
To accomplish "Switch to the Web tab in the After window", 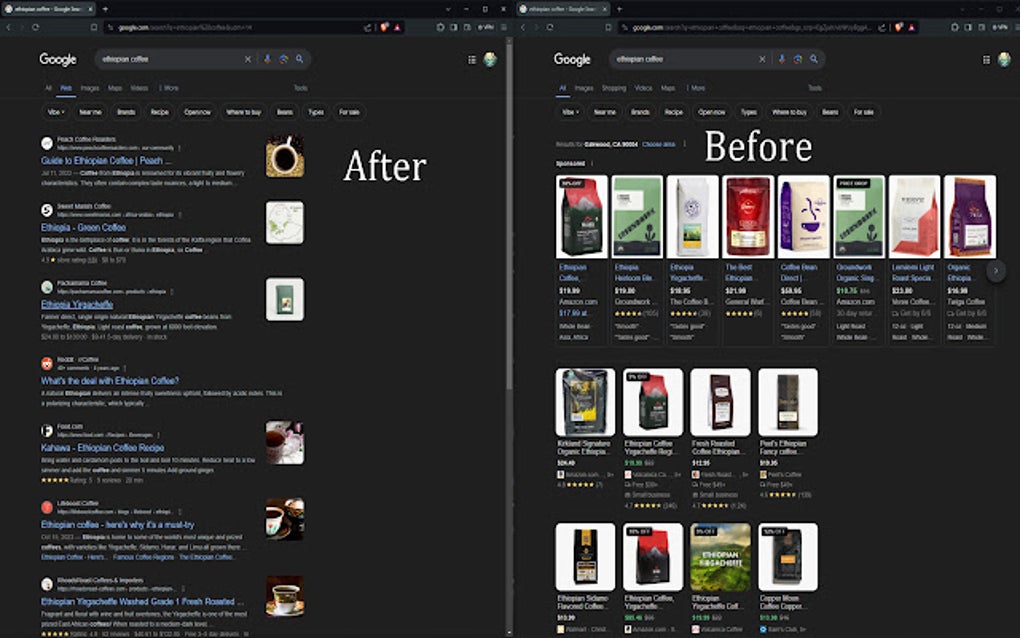I will point(66,88).
